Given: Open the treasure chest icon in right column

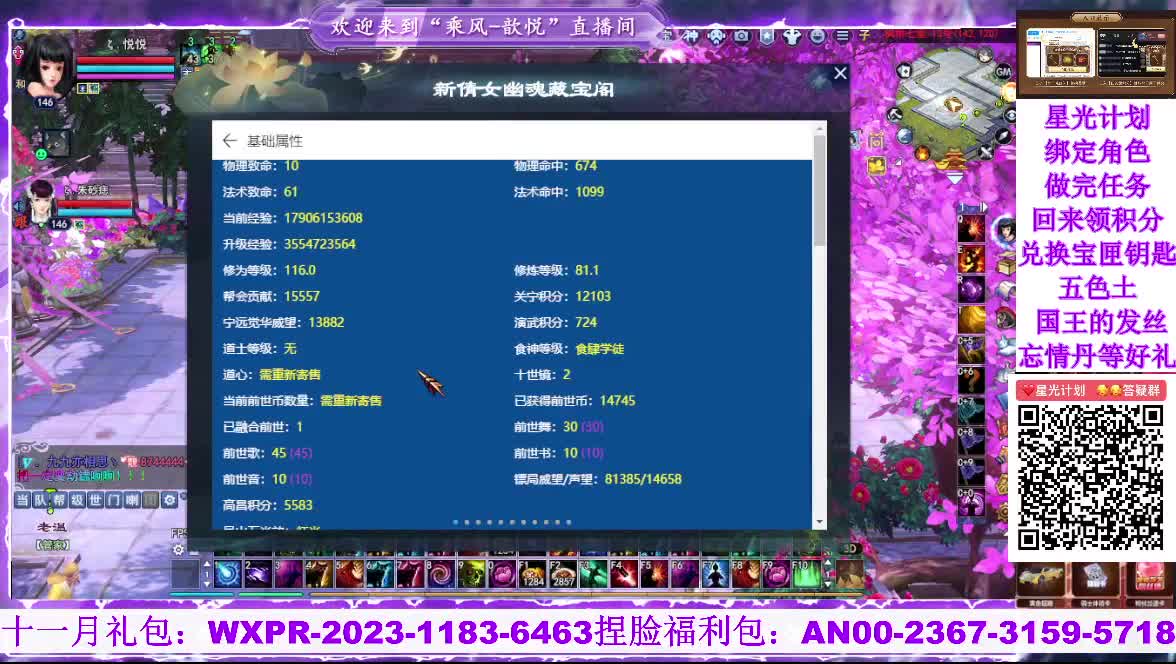Looking at the screenshot, I should [x=1005, y=263].
